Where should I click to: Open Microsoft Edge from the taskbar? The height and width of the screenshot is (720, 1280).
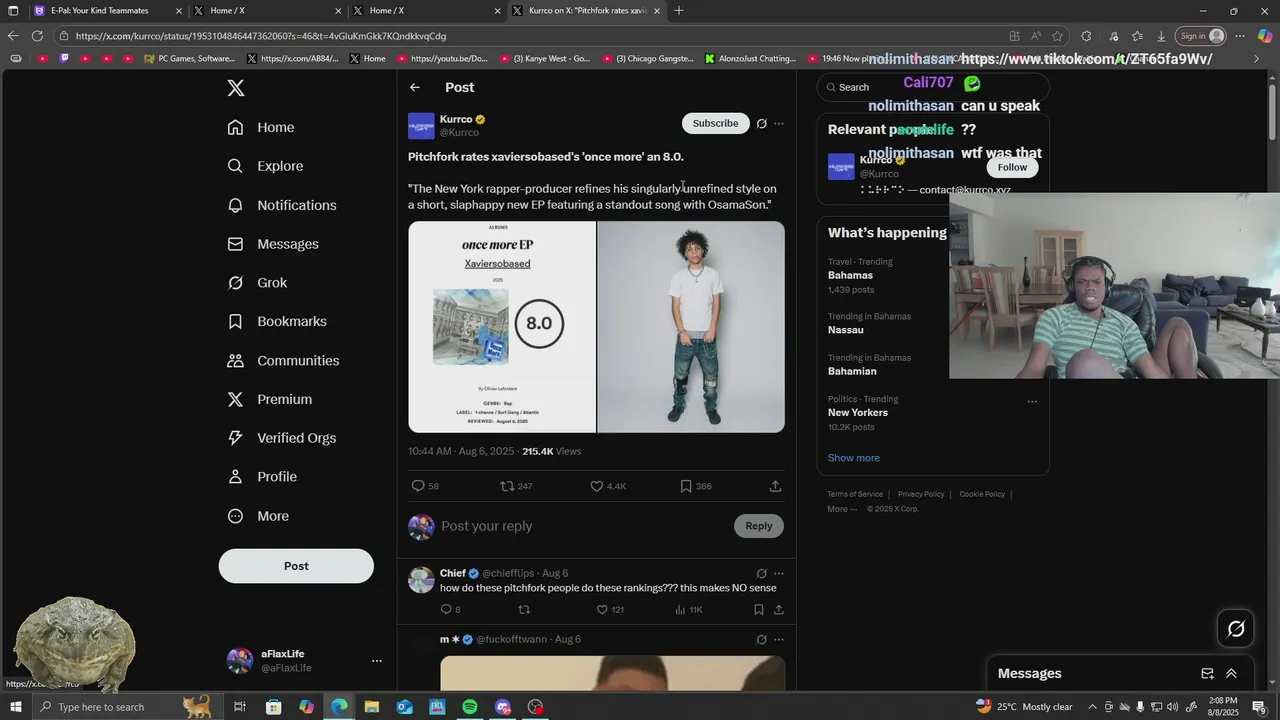coord(339,707)
